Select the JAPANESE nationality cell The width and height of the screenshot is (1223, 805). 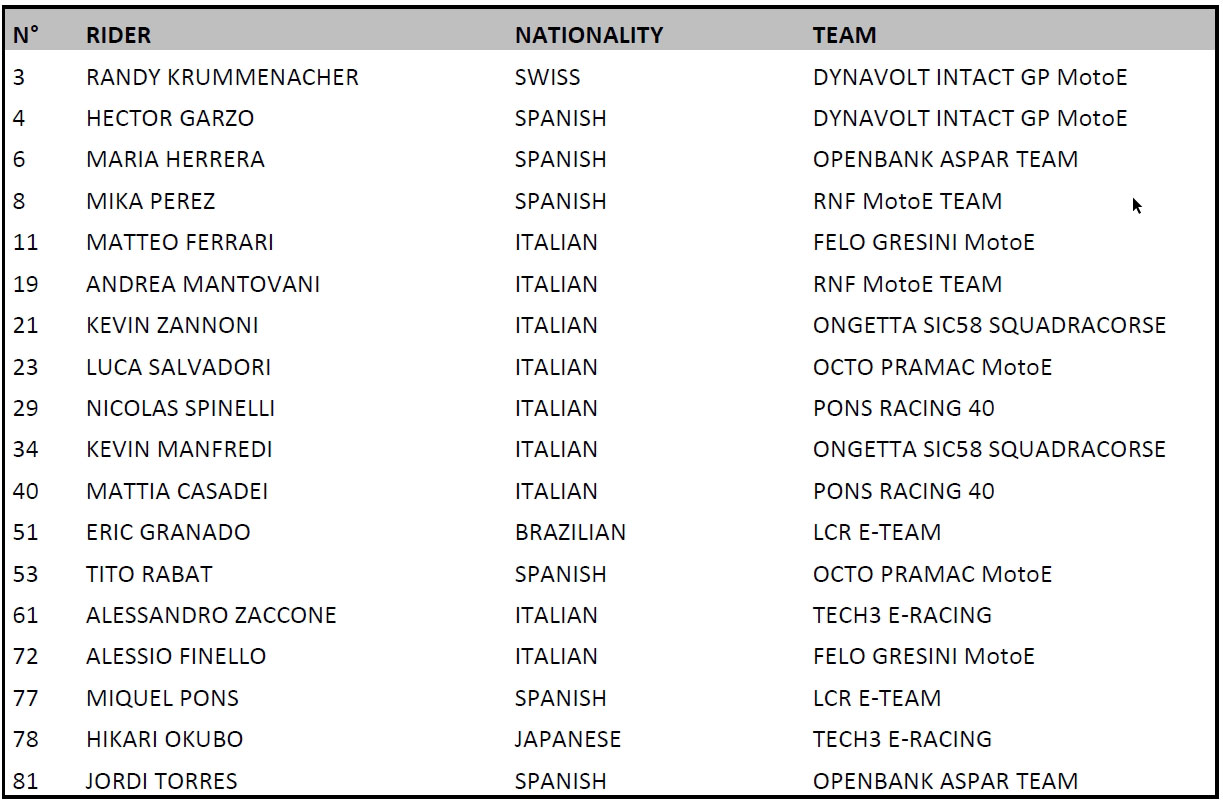point(567,739)
